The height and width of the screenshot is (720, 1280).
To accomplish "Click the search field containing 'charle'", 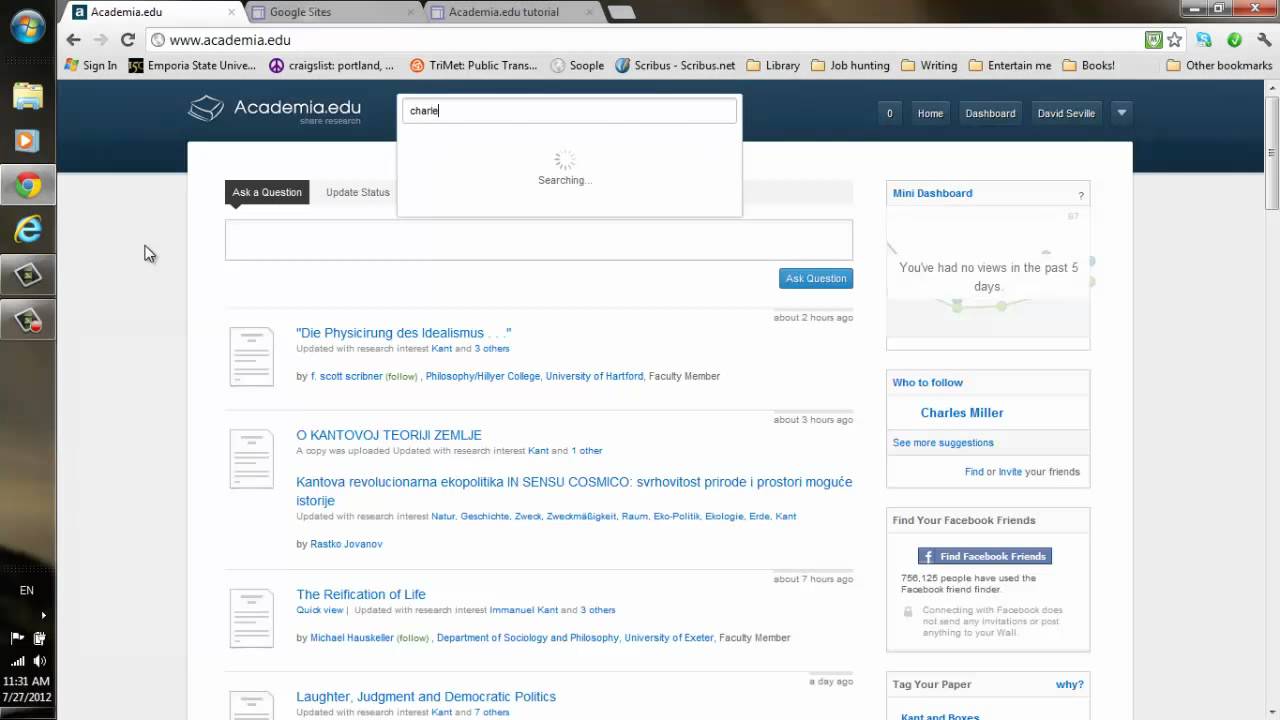I will click(569, 111).
